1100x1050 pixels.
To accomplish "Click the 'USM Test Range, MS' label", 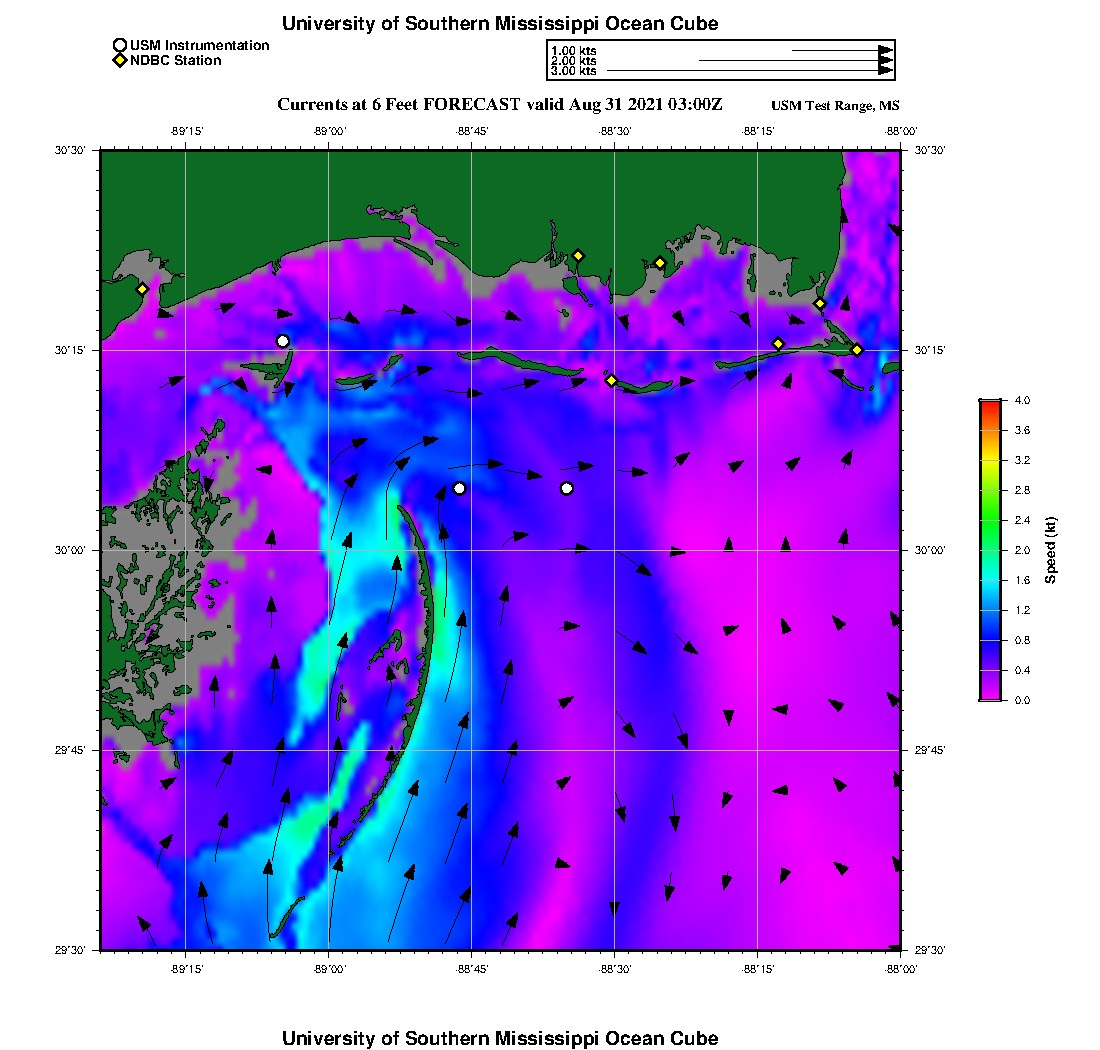I will [x=835, y=105].
